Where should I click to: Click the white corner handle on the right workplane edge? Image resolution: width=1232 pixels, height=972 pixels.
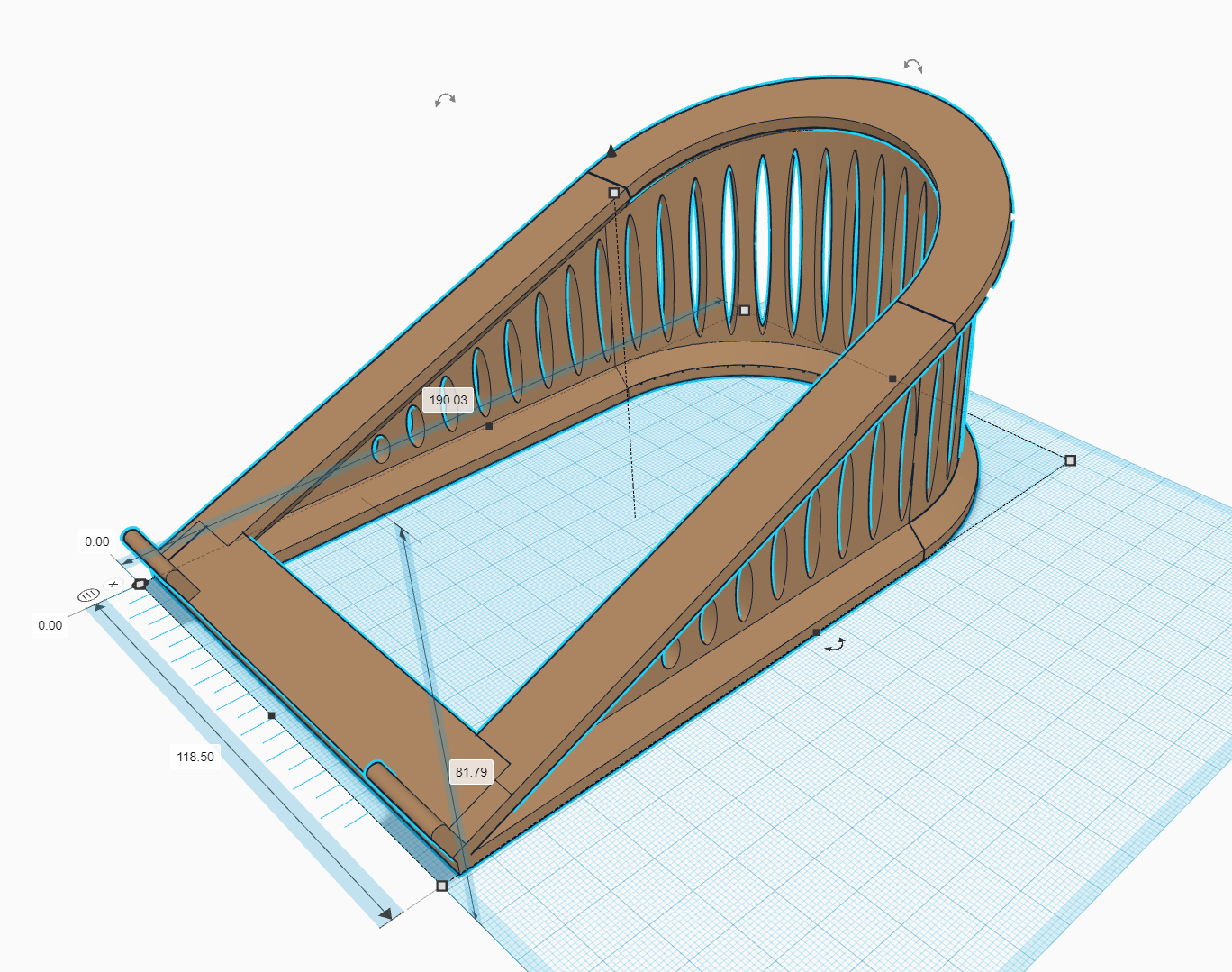[1070, 460]
